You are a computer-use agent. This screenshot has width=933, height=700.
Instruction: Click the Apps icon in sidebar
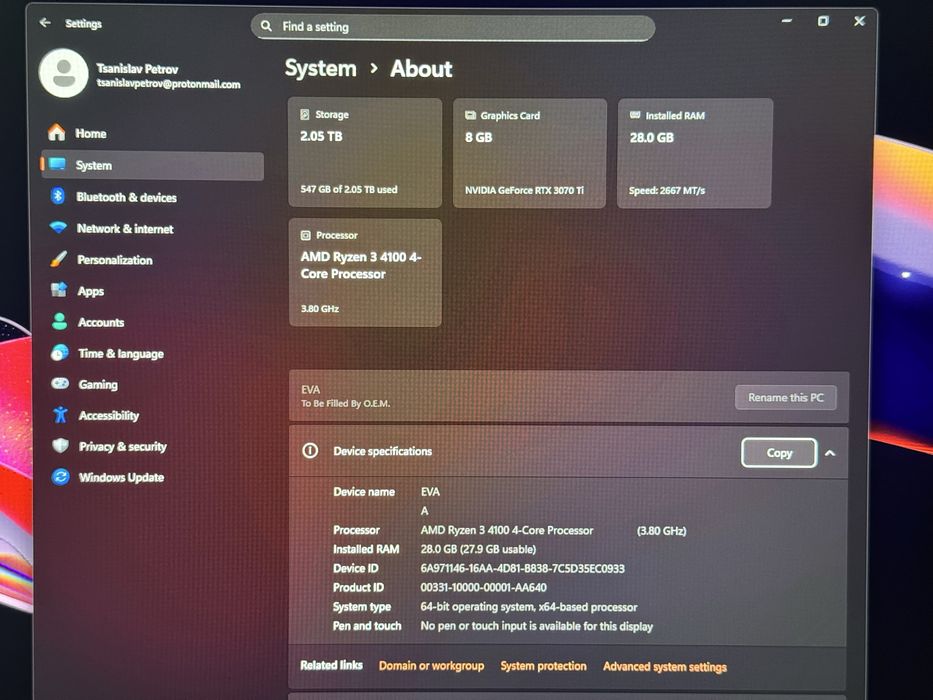(x=59, y=290)
